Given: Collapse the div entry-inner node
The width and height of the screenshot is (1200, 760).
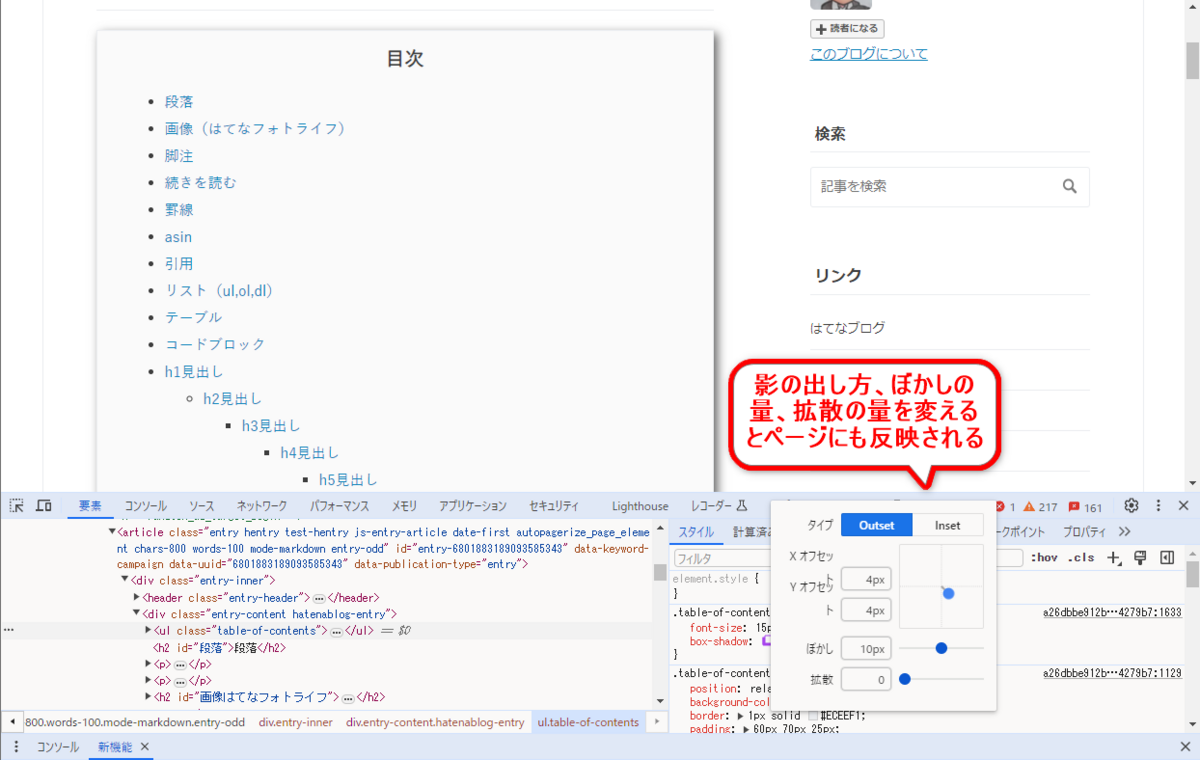Looking at the screenshot, I should (124, 580).
